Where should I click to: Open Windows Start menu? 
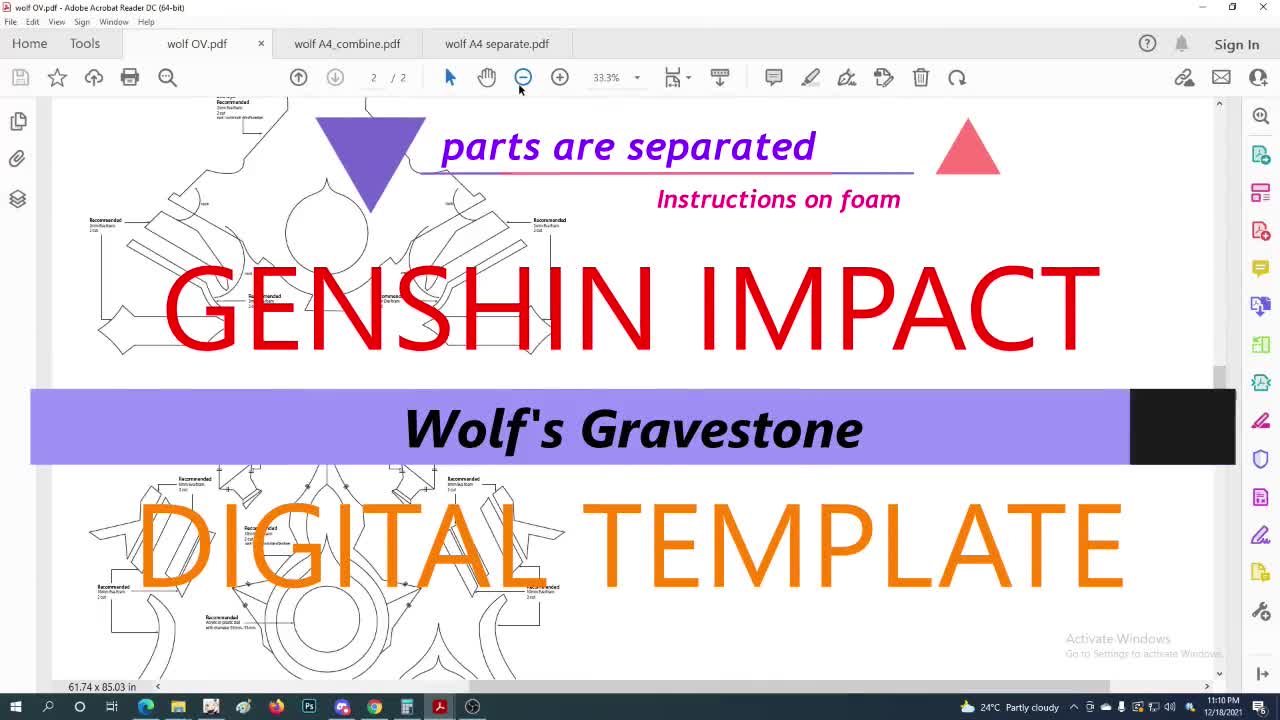(15, 707)
